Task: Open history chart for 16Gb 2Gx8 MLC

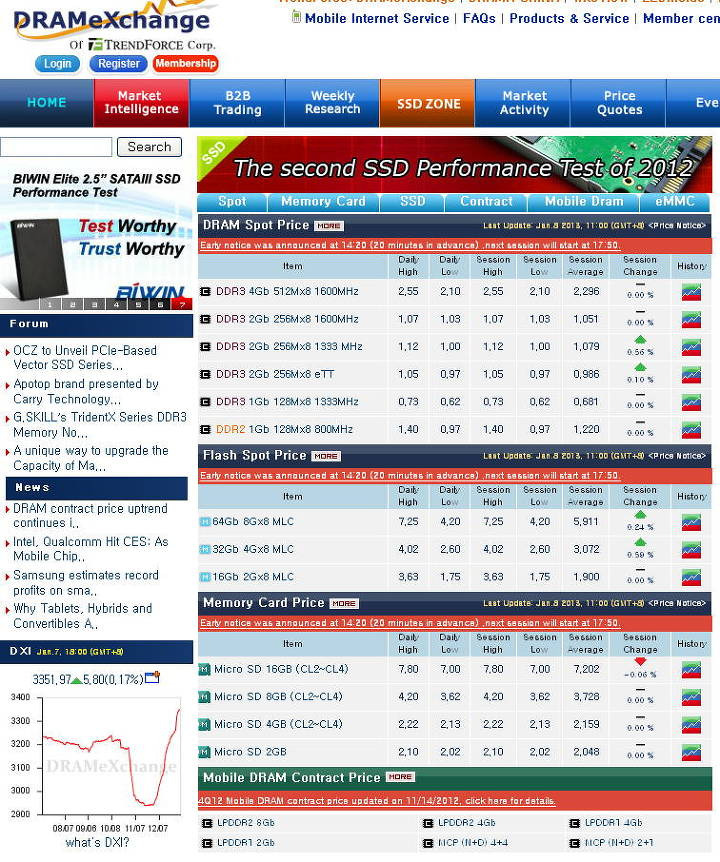Action: tap(691, 577)
